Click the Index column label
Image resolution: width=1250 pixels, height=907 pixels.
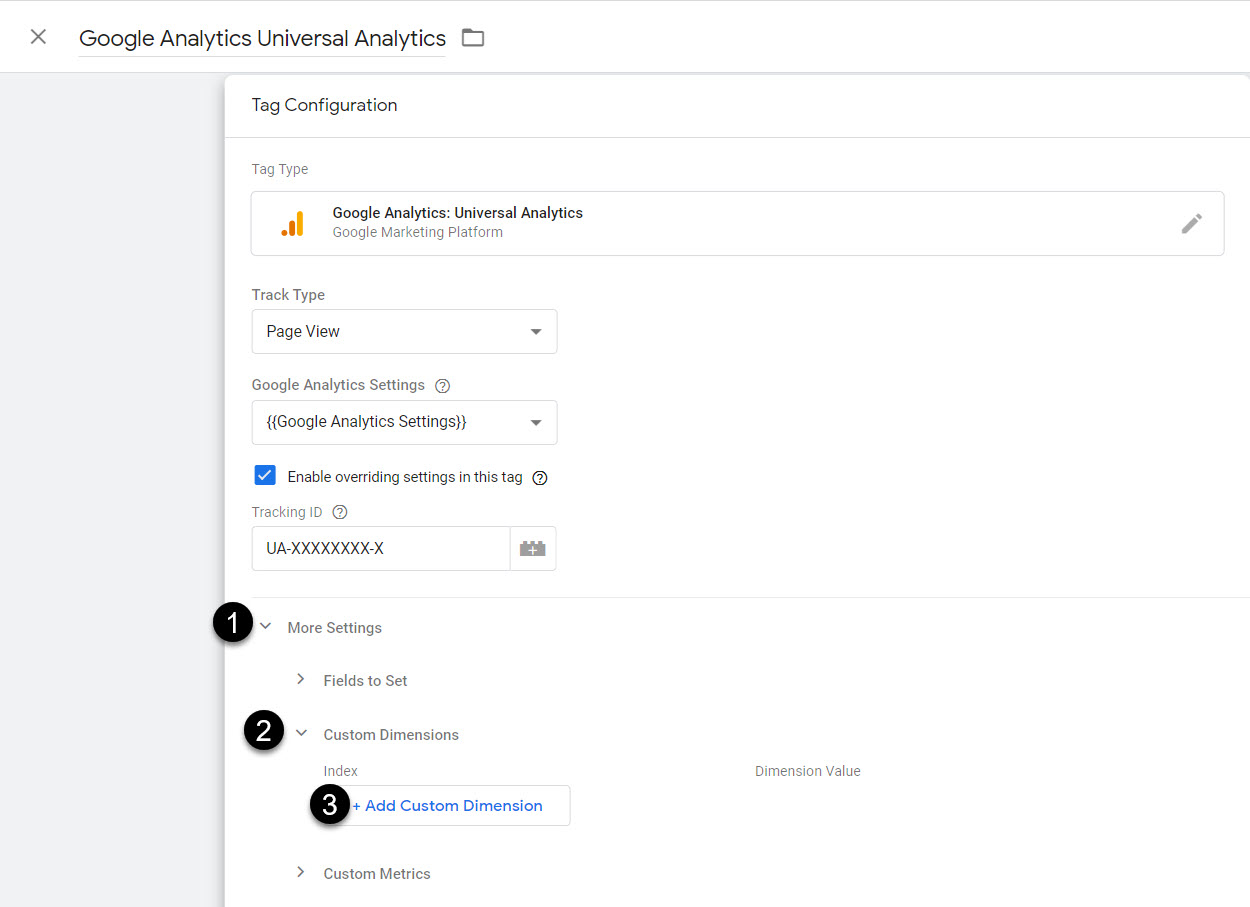click(341, 771)
